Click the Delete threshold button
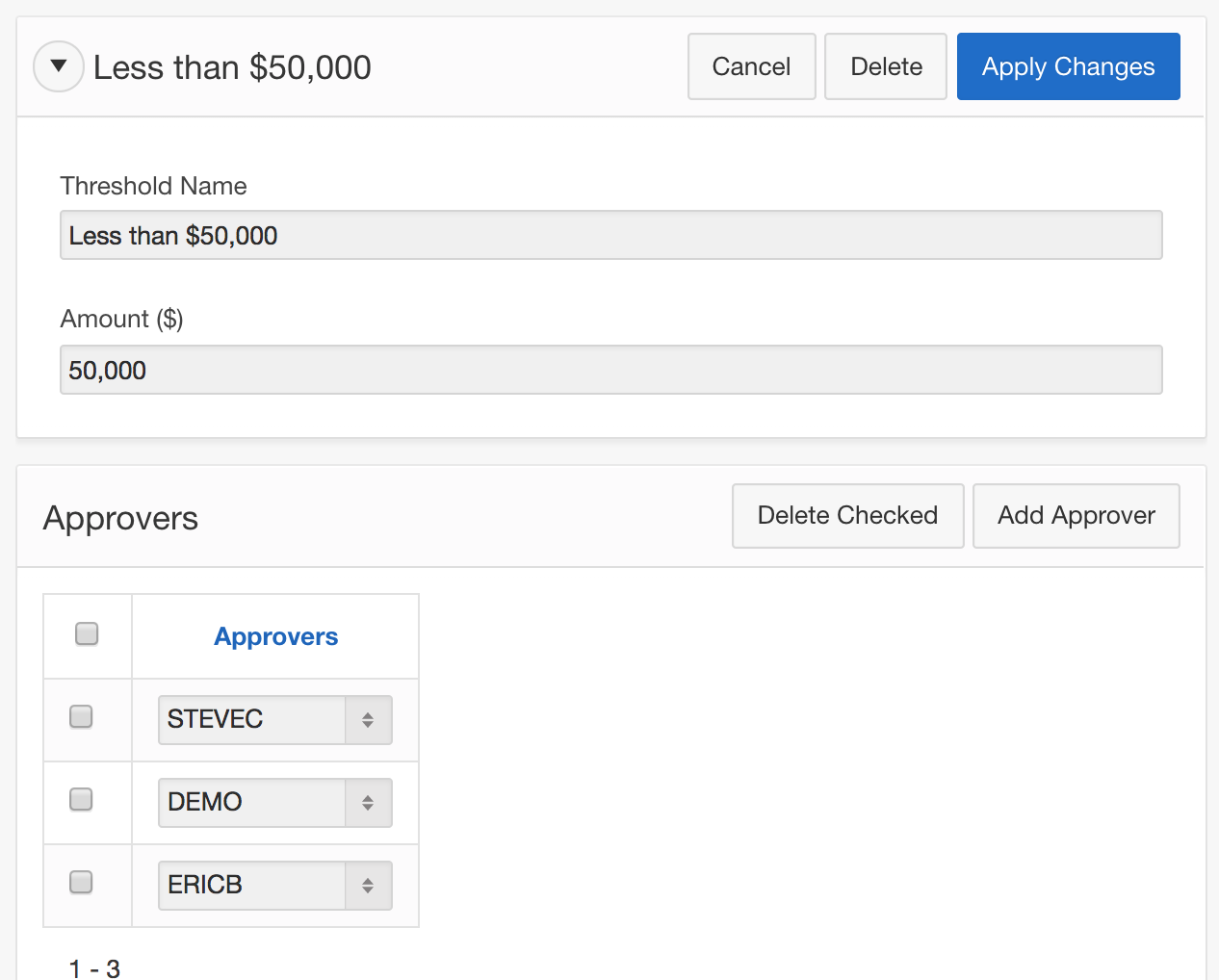Image resolution: width=1219 pixels, height=980 pixels. pyautogui.click(x=885, y=66)
